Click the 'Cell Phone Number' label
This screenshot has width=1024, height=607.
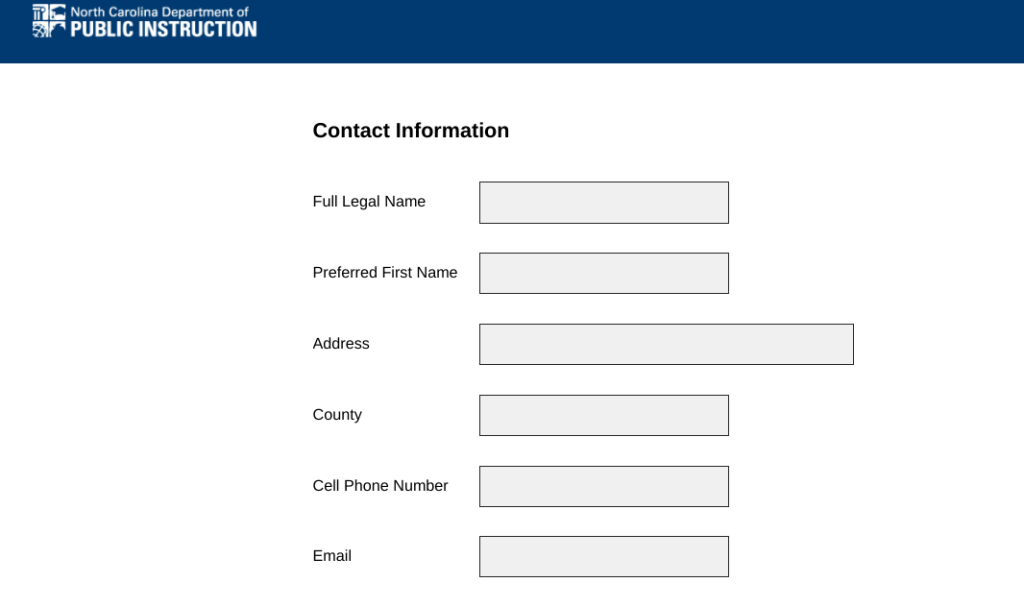[380, 486]
